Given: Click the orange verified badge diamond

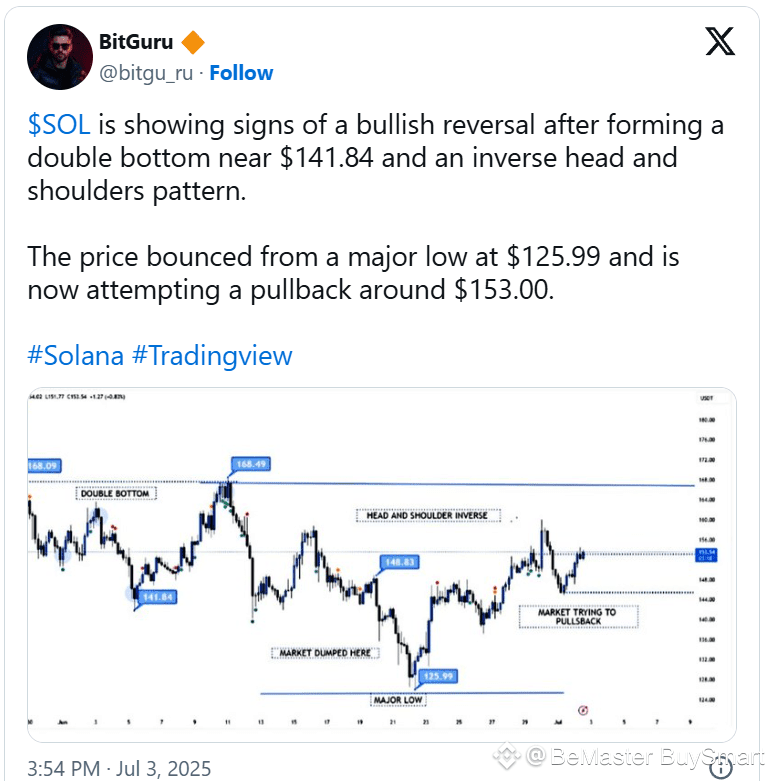Looking at the screenshot, I should coord(193,42).
